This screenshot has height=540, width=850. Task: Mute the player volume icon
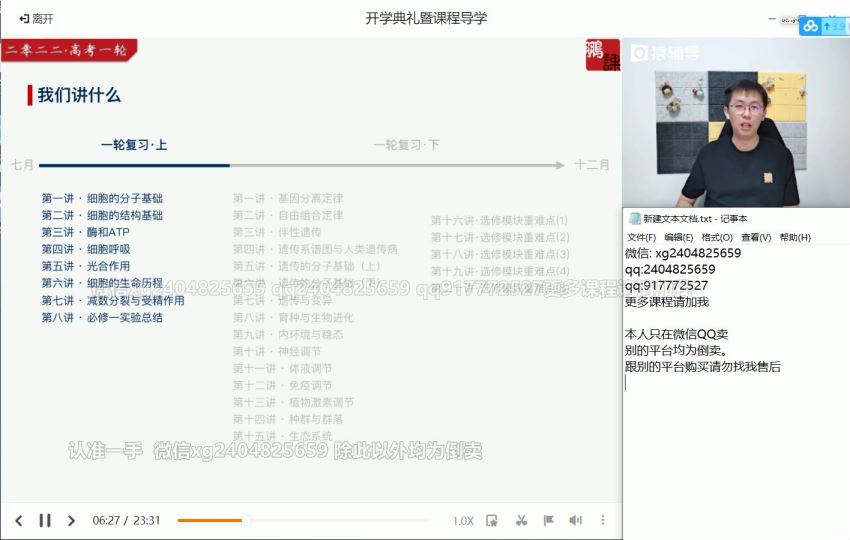[x=575, y=520]
